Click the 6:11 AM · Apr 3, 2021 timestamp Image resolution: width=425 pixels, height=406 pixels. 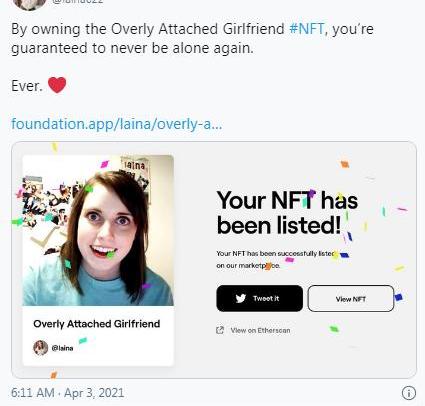pyautogui.click(x=68, y=393)
